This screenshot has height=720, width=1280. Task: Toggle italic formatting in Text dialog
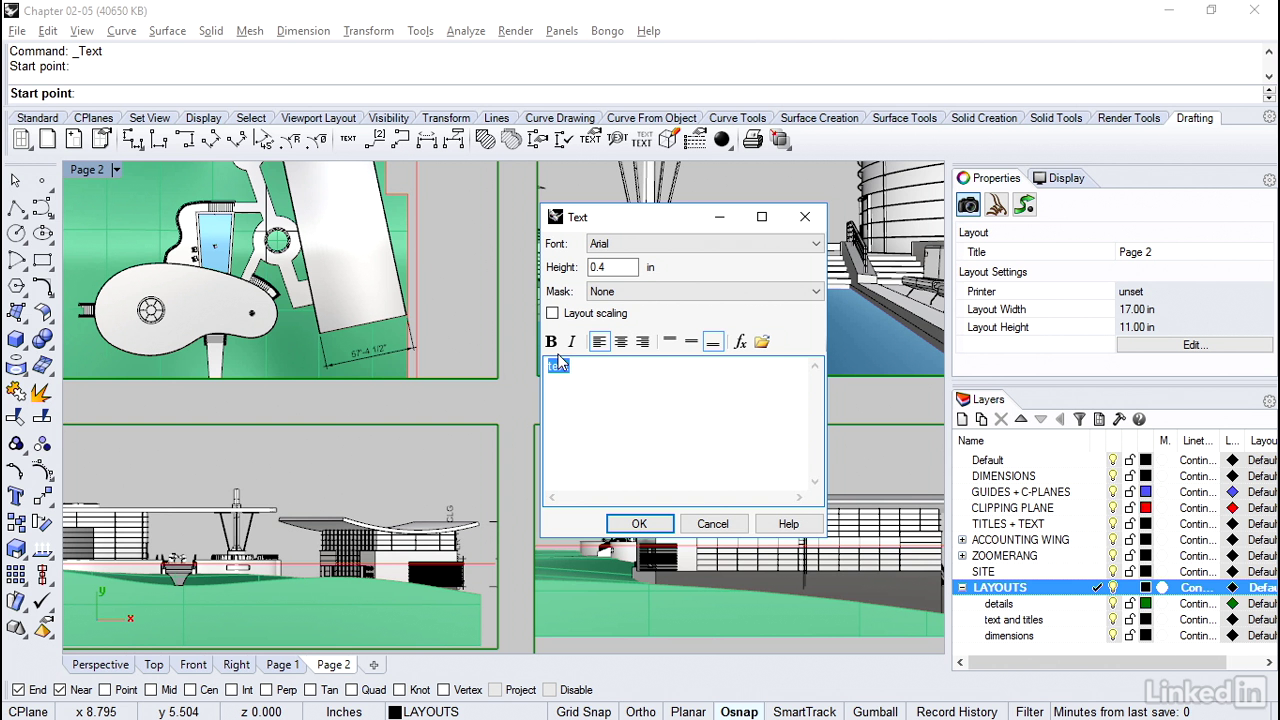click(x=572, y=342)
